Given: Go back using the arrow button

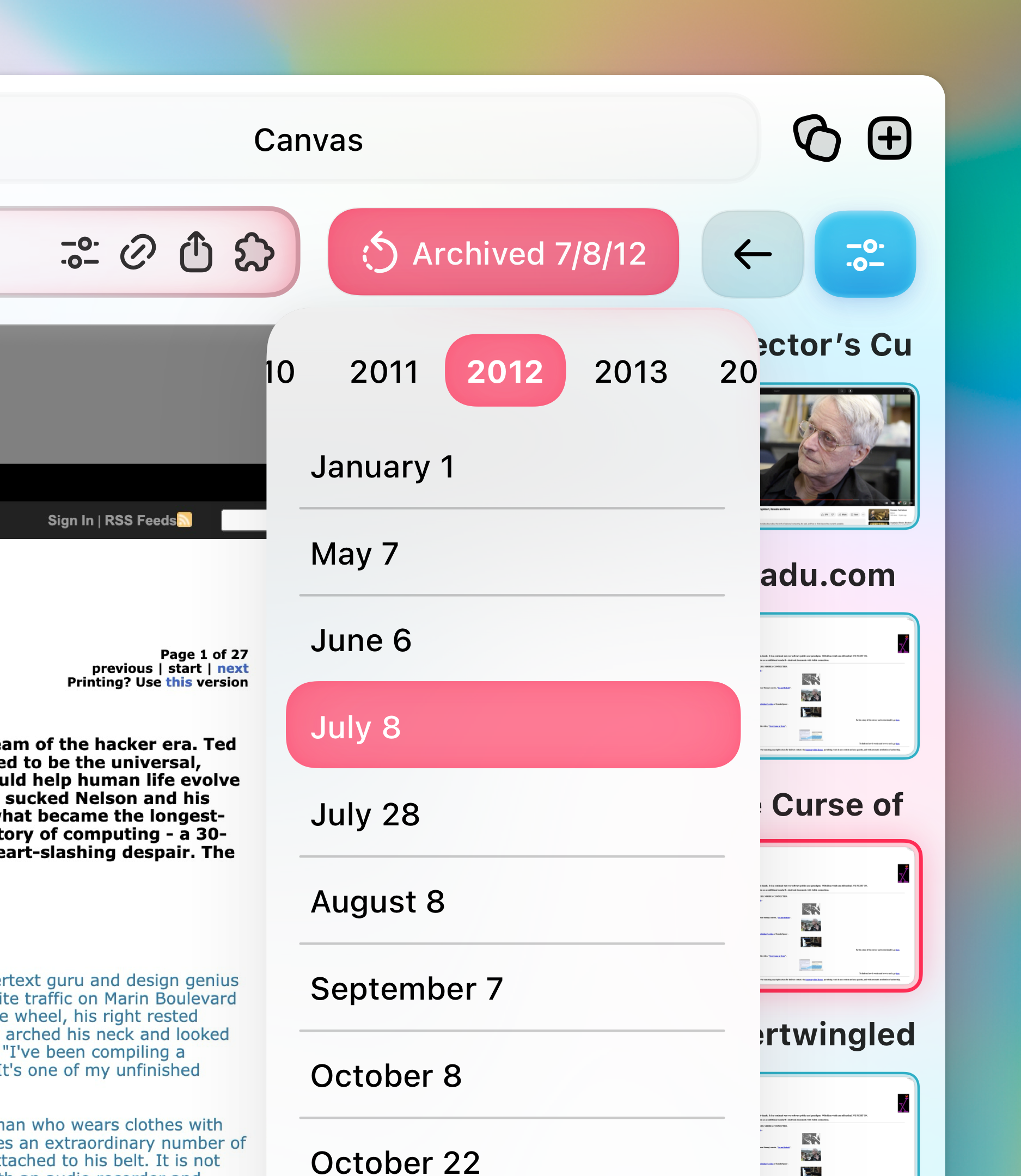Looking at the screenshot, I should [752, 254].
